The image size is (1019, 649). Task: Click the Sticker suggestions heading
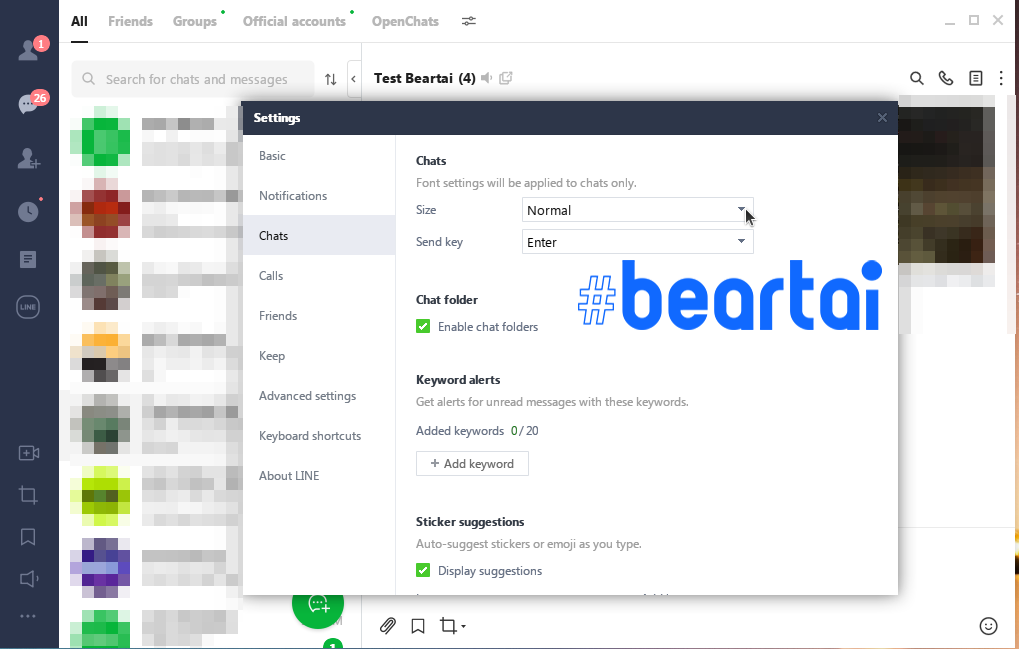pos(470,522)
